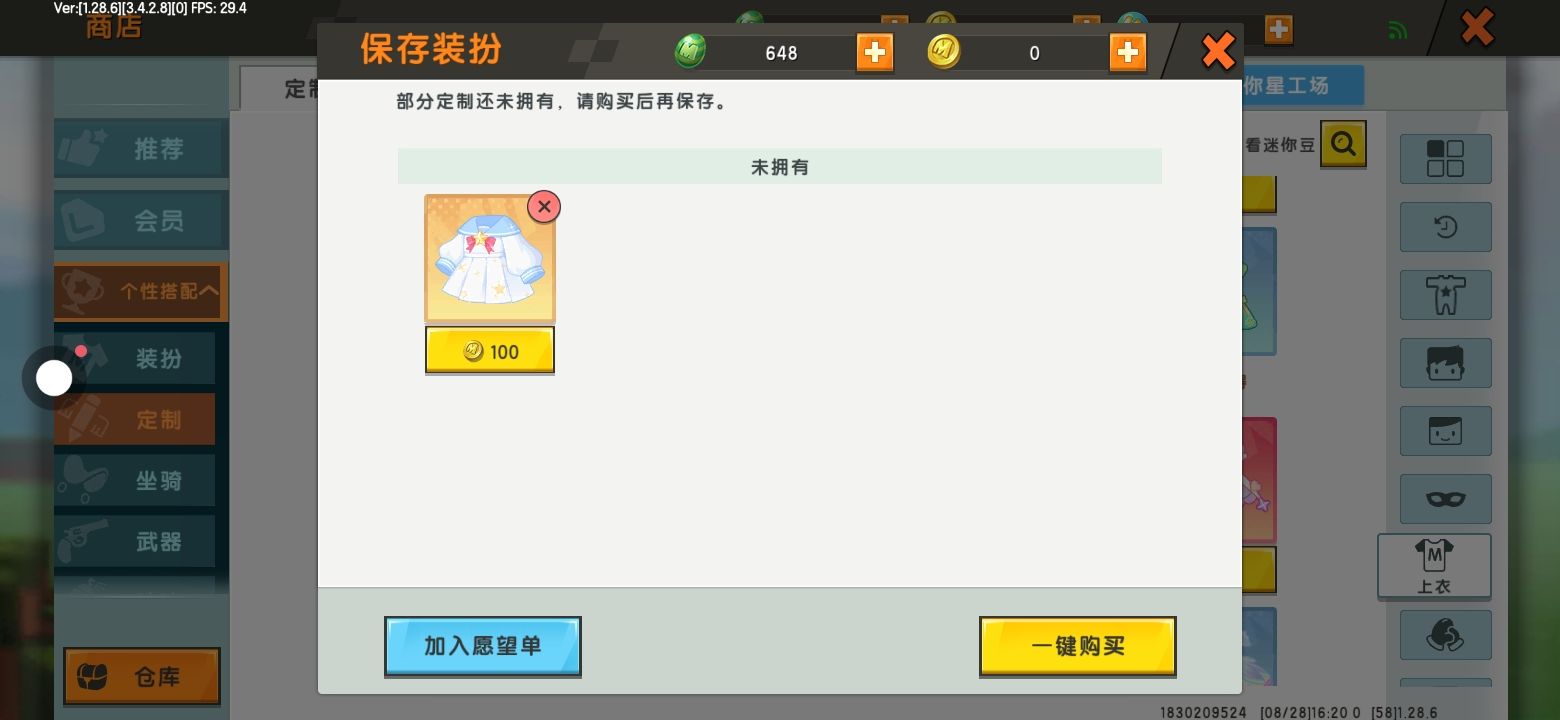Remove the sailor dress with red X

click(544, 207)
